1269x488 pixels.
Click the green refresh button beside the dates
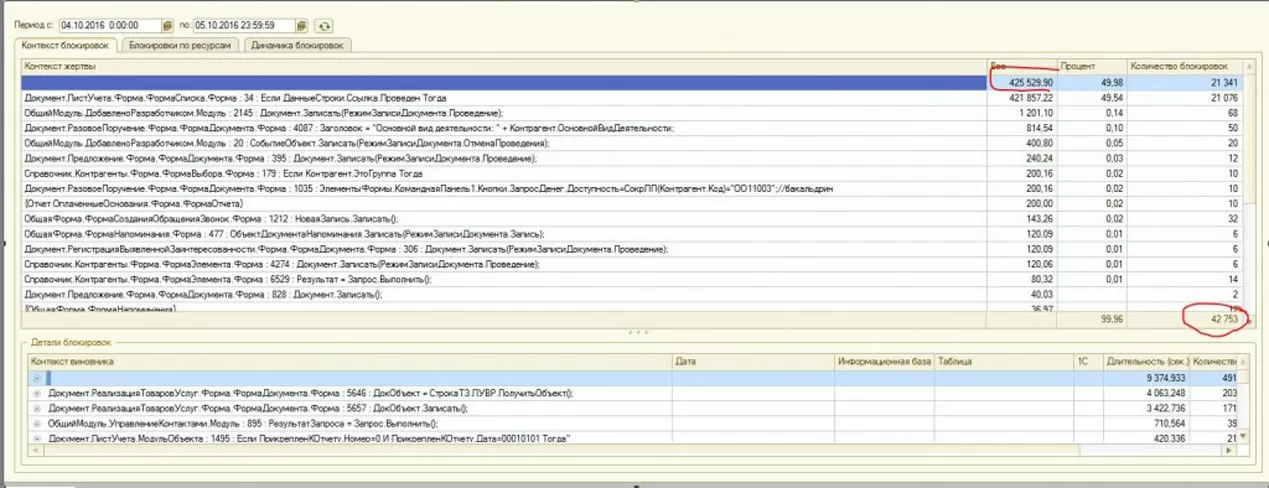tap(323, 25)
